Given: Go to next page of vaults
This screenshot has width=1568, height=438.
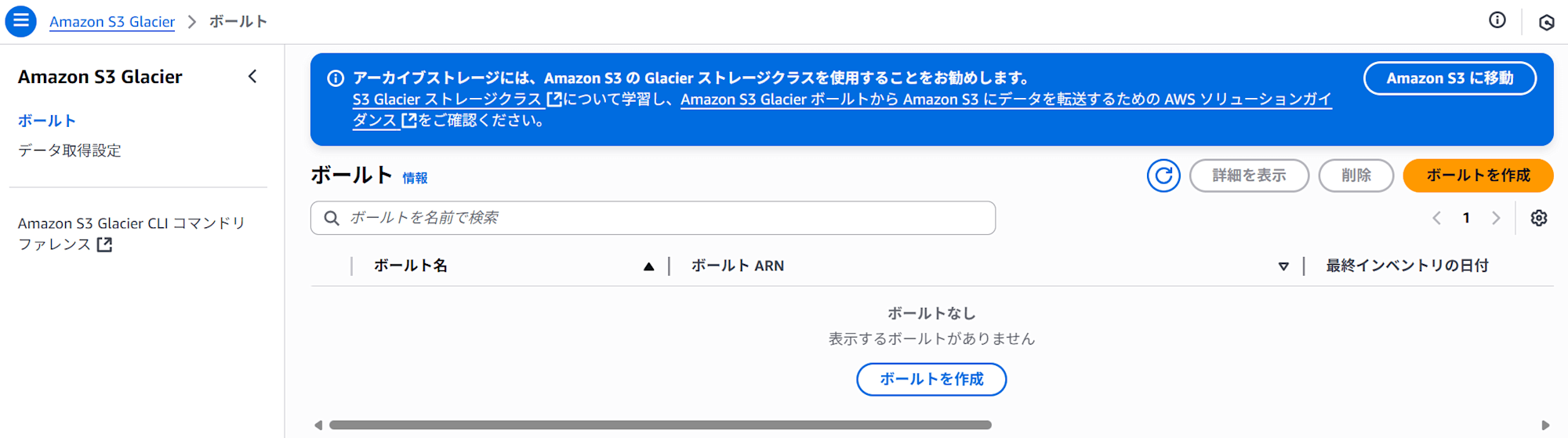Looking at the screenshot, I should (x=1496, y=218).
